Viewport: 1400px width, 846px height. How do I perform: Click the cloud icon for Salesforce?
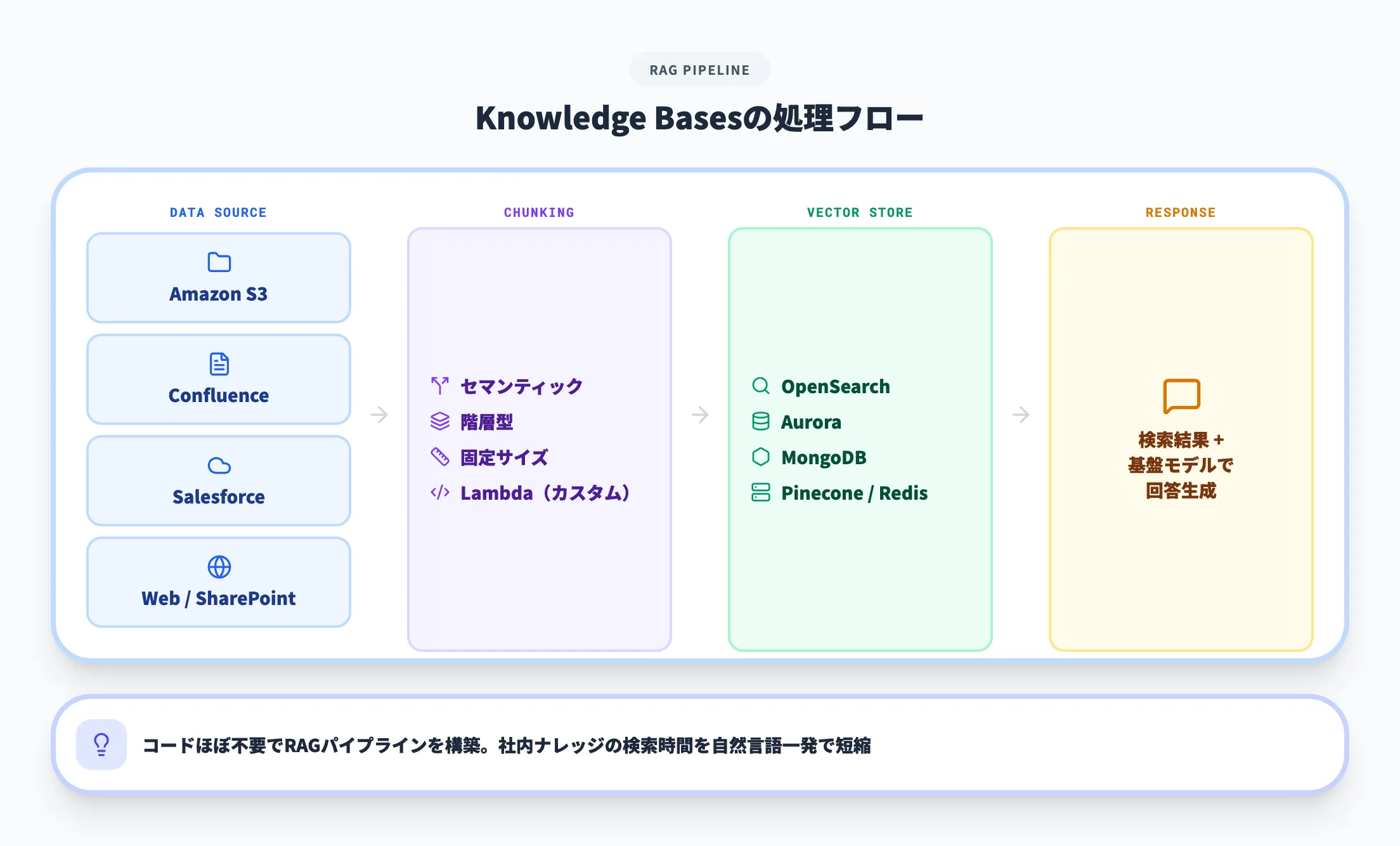(218, 464)
